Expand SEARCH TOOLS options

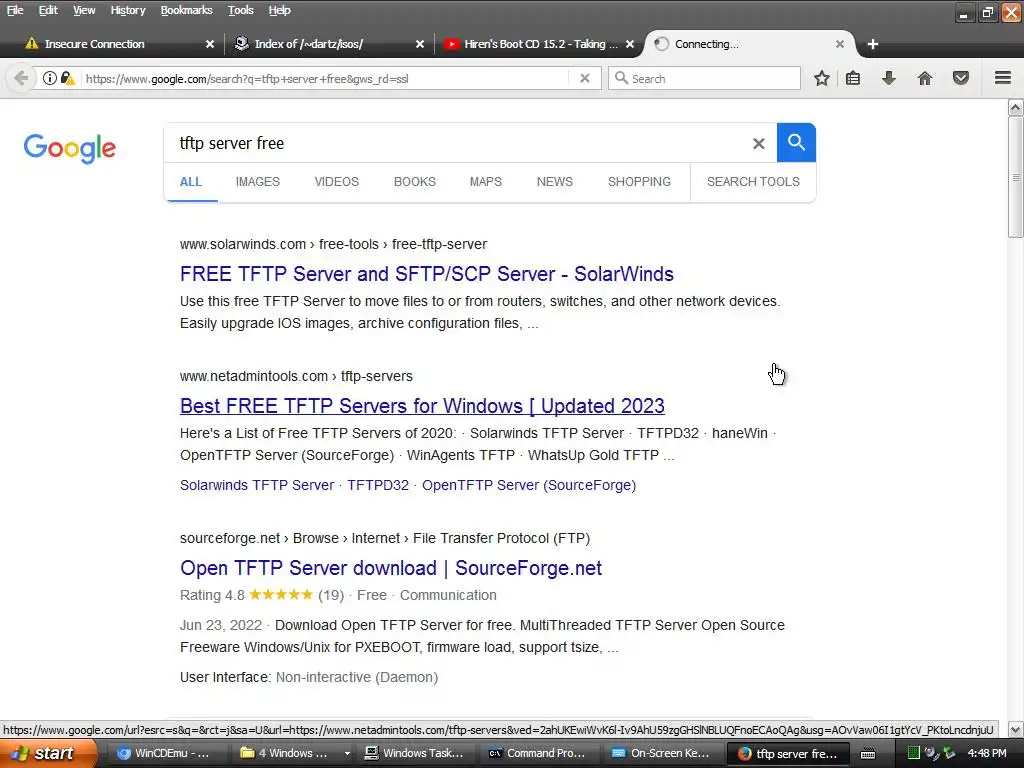coord(754,182)
